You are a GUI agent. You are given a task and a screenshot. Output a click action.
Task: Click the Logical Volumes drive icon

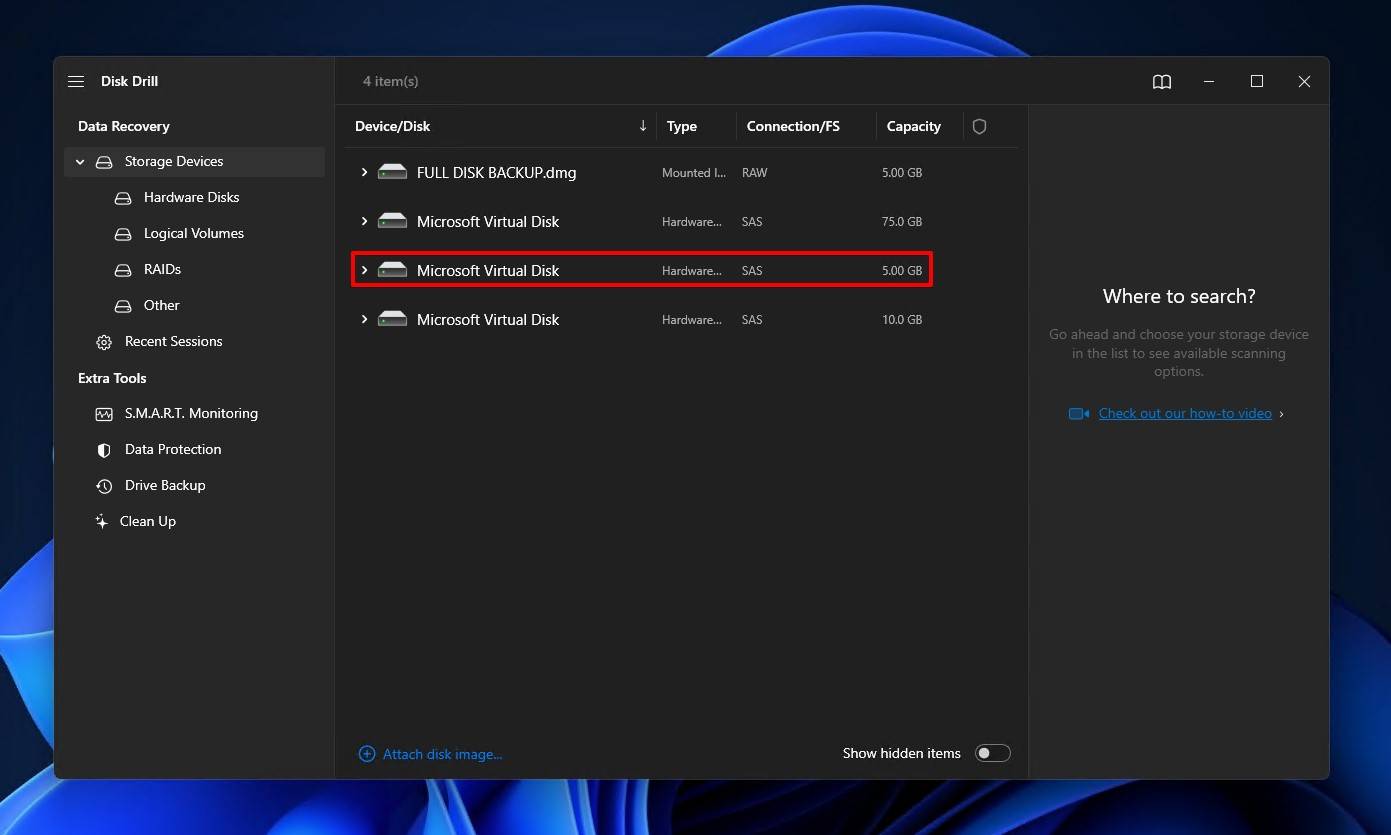pyautogui.click(x=123, y=234)
